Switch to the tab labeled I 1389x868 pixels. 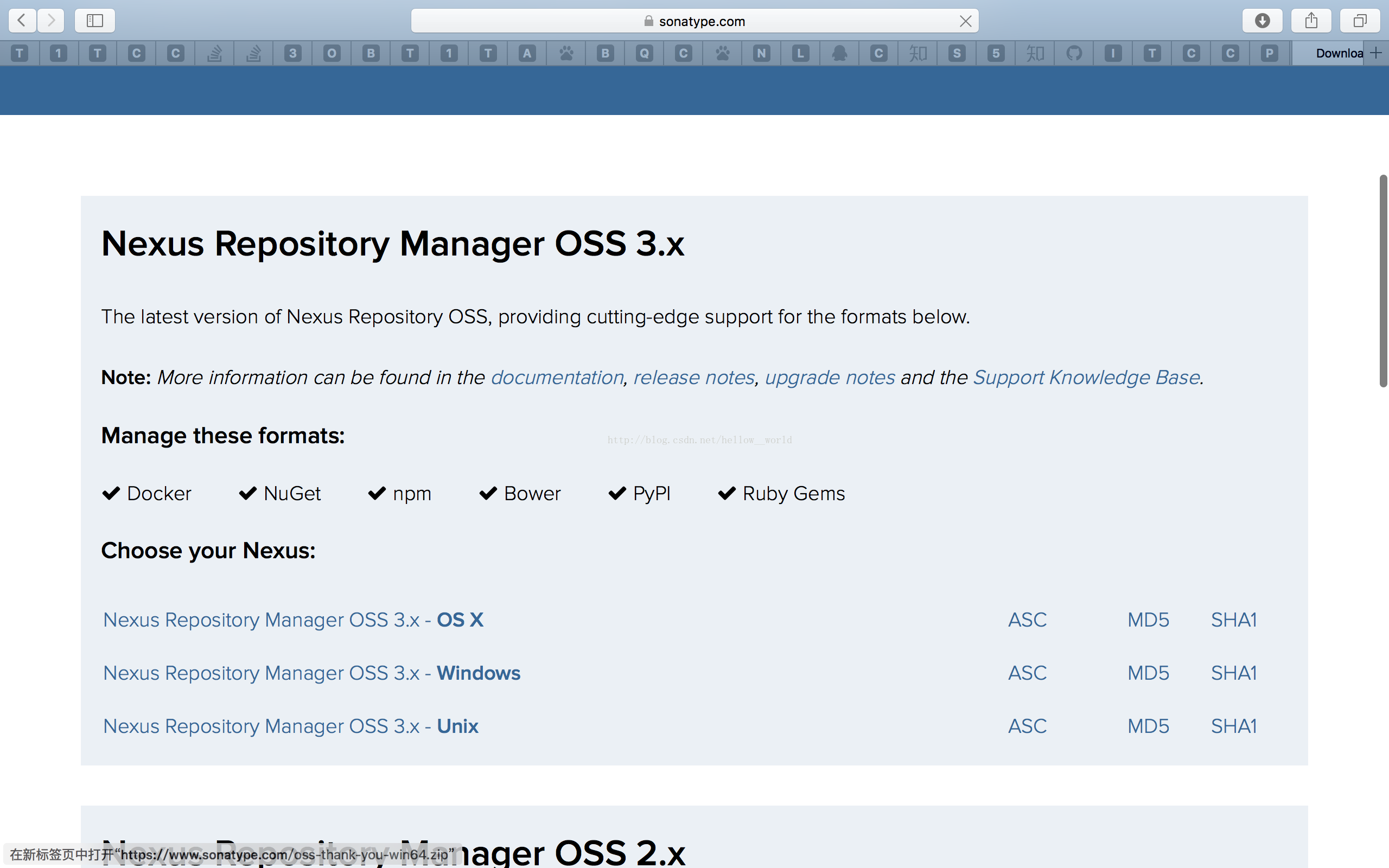1113,53
